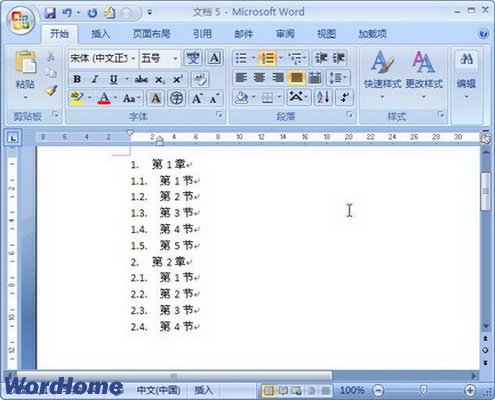Show or hide paragraph marks
This screenshot has width=495, height=400.
click(x=344, y=98)
